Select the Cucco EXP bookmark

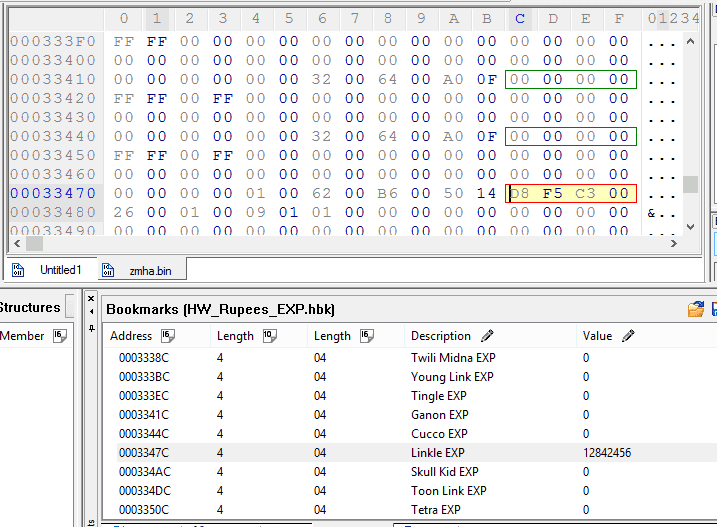[409, 434]
